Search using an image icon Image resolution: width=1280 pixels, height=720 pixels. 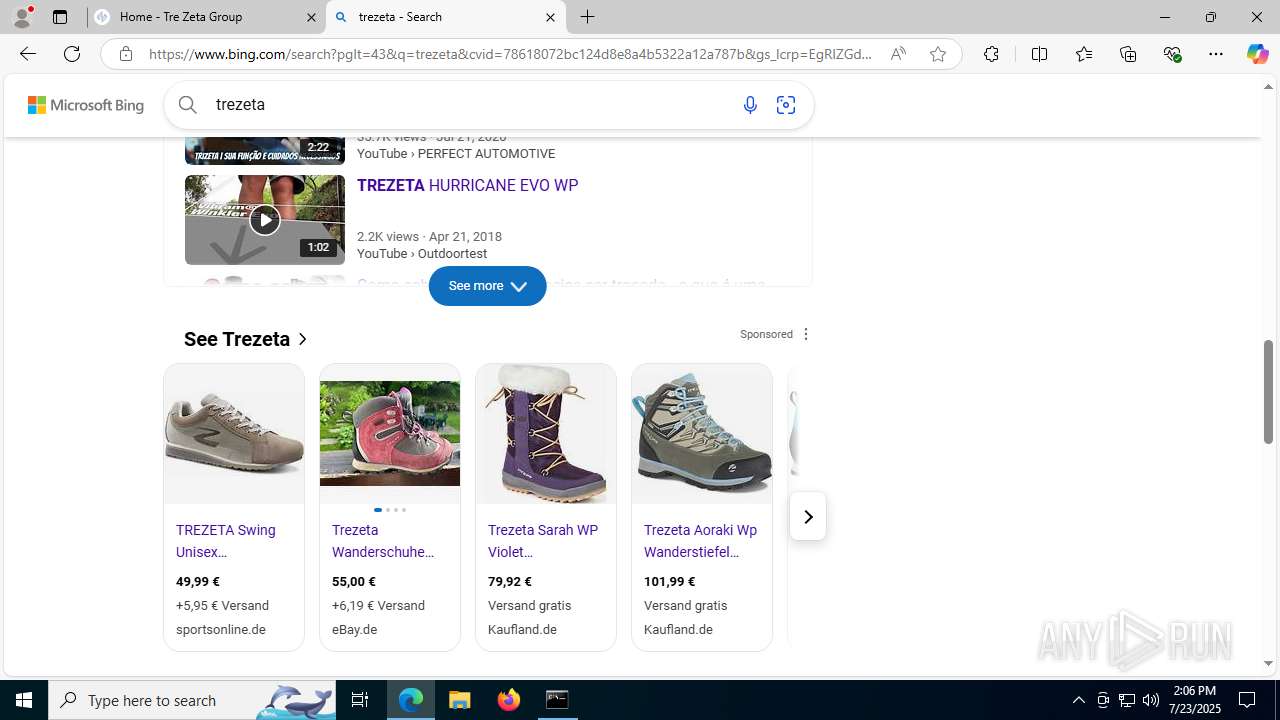click(x=786, y=105)
